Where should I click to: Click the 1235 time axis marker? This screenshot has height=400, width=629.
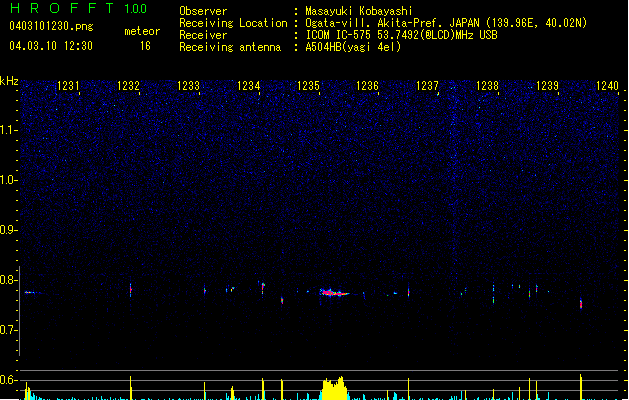[308, 85]
